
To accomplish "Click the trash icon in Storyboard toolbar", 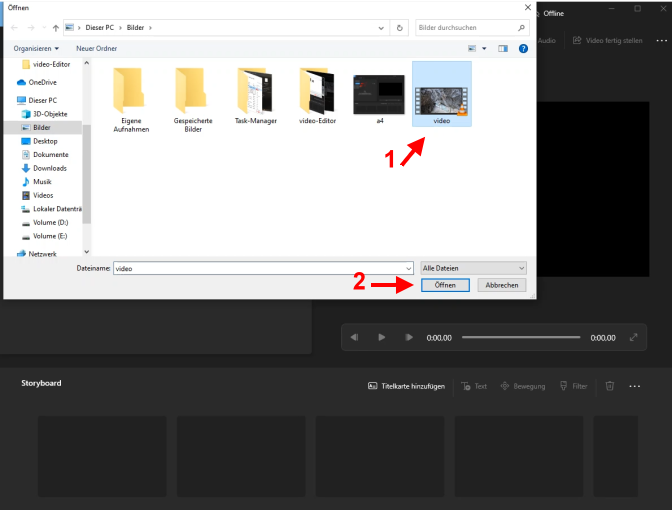I will (x=609, y=385).
